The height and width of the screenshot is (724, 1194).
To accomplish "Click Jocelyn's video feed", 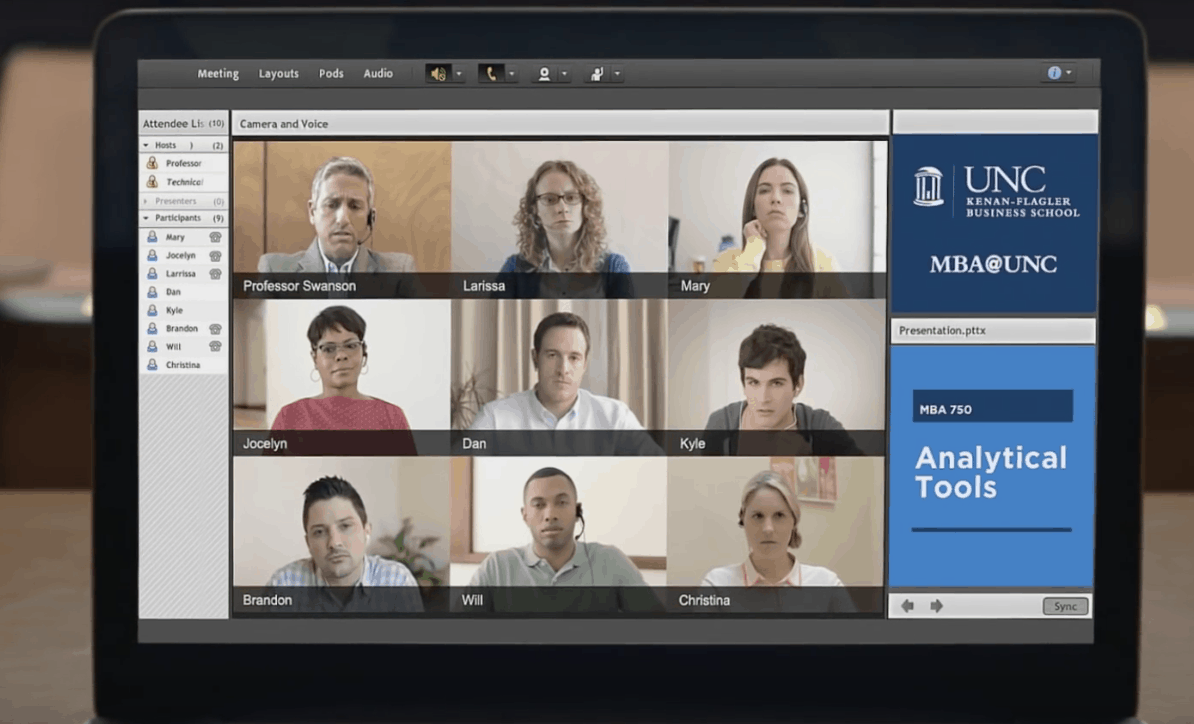I will click(x=342, y=377).
